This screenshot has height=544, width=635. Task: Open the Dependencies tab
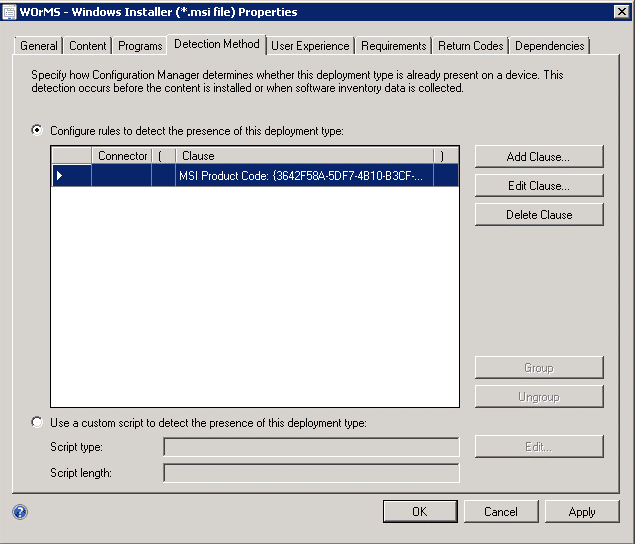point(550,46)
